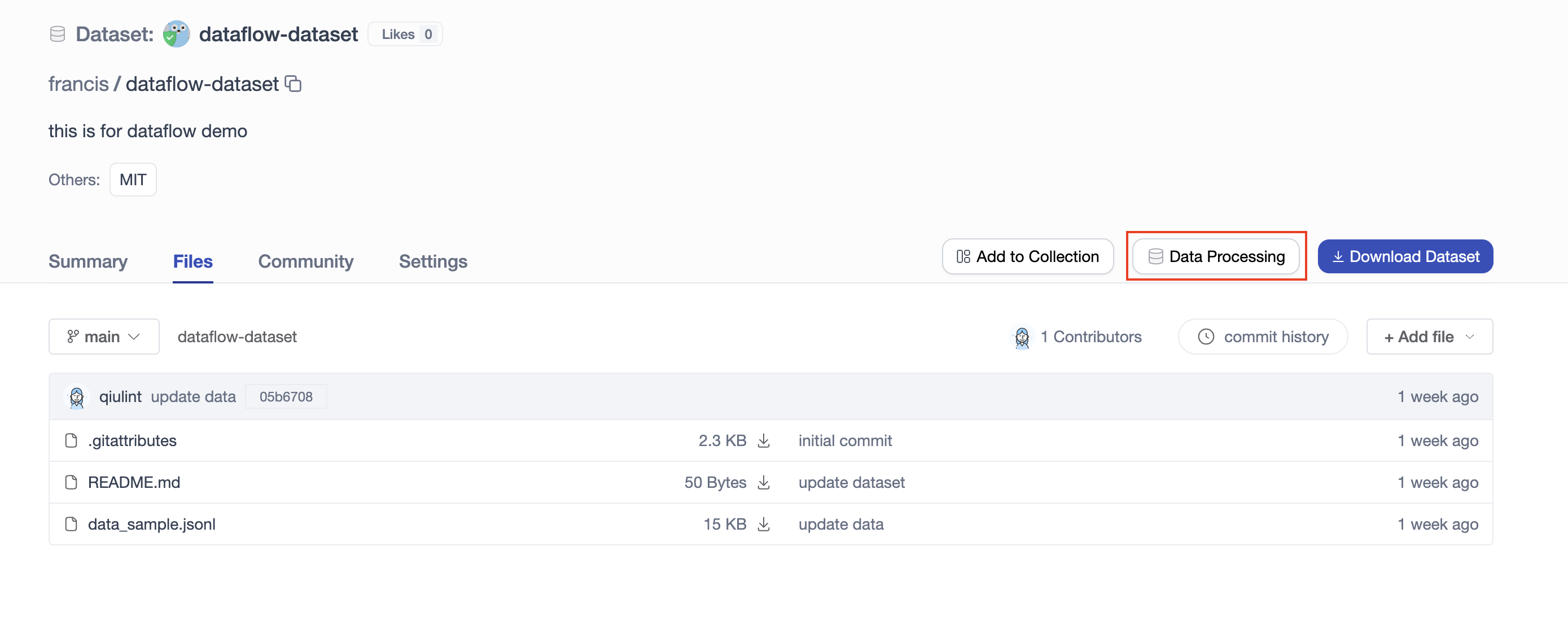This screenshot has height=620, width=1568.
Task: Open the Data Processing option
Action: coord(1216,256)
